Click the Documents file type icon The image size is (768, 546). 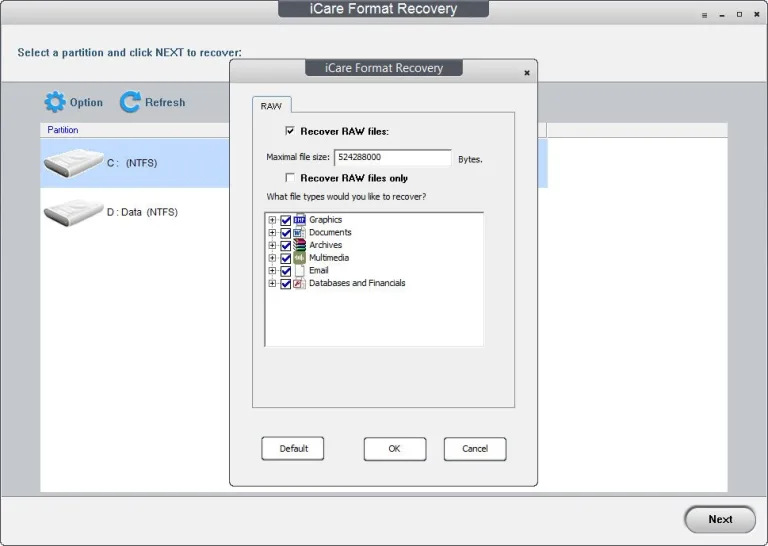(x=299, y=233)
